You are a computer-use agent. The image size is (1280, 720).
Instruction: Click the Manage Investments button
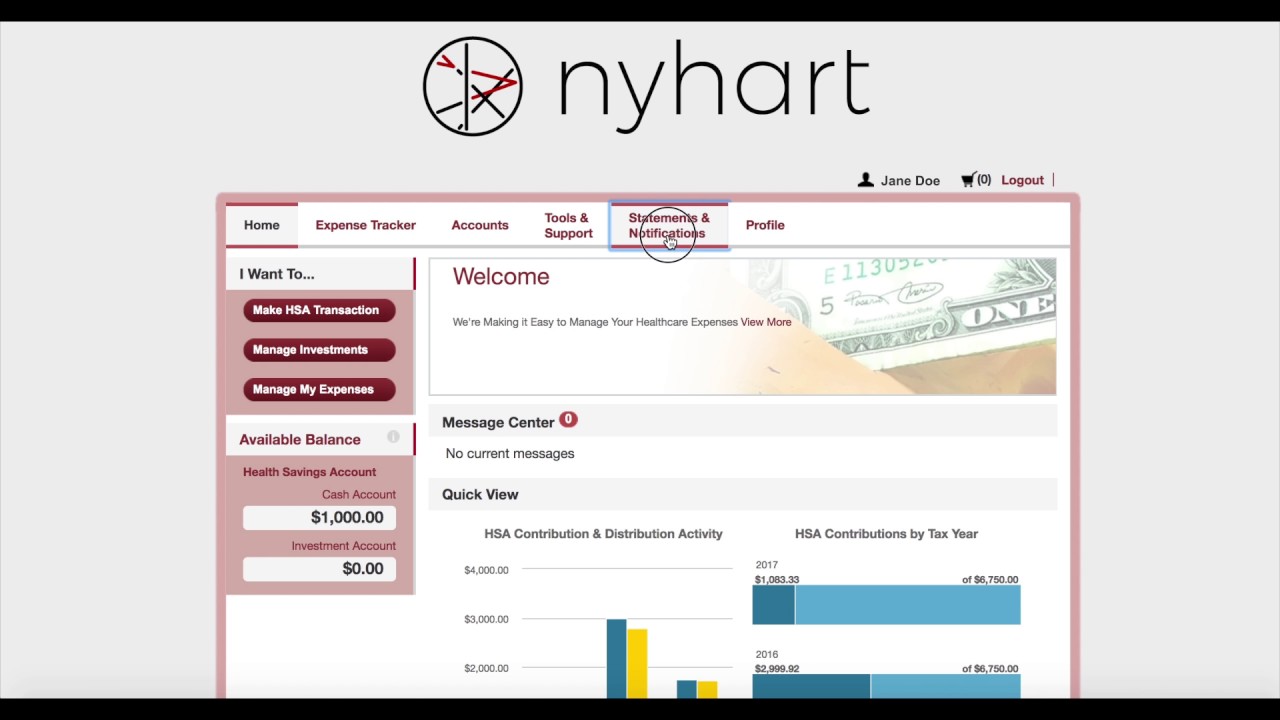pos(319,350)
